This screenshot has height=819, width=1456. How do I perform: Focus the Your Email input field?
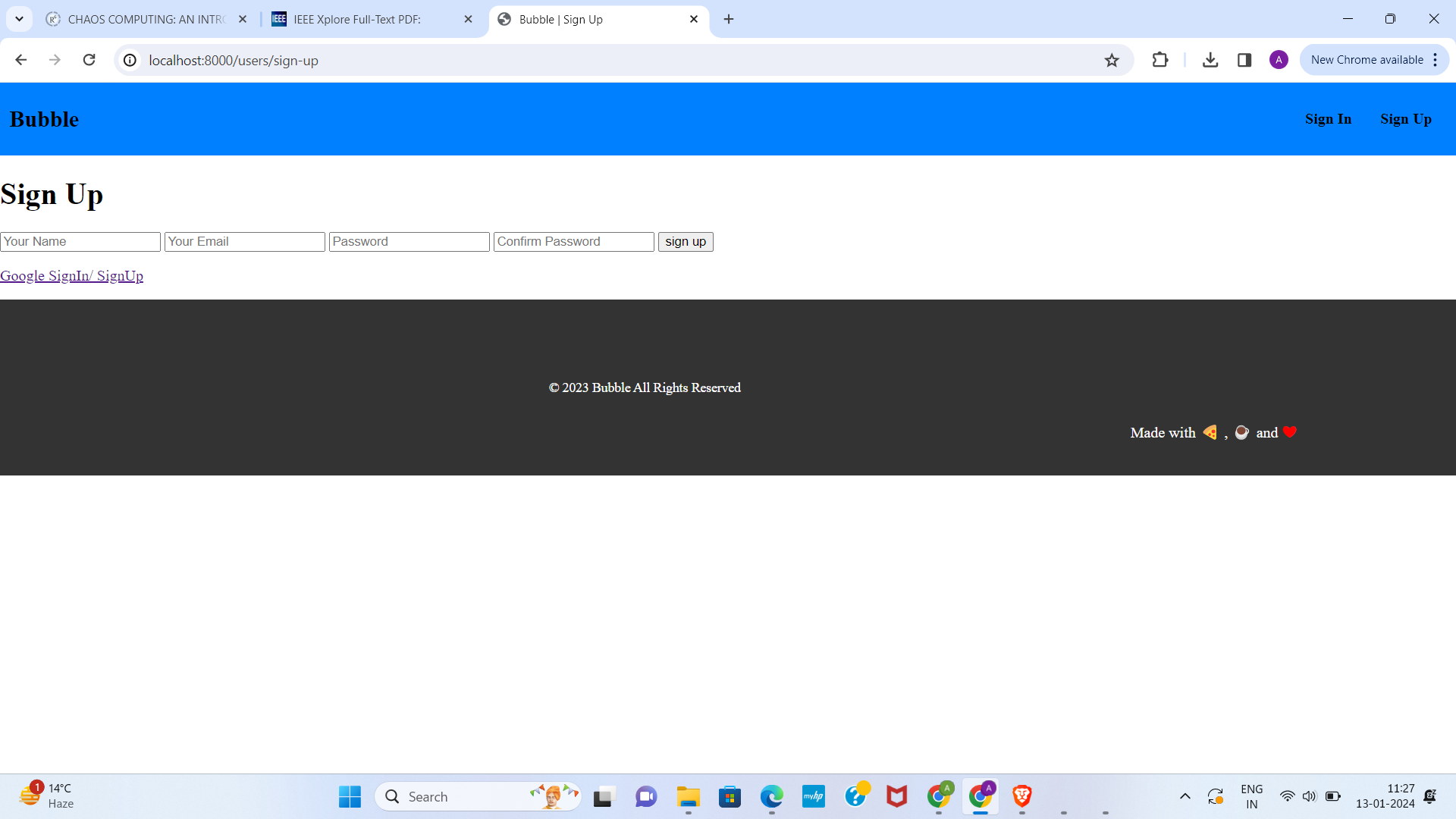244,241
